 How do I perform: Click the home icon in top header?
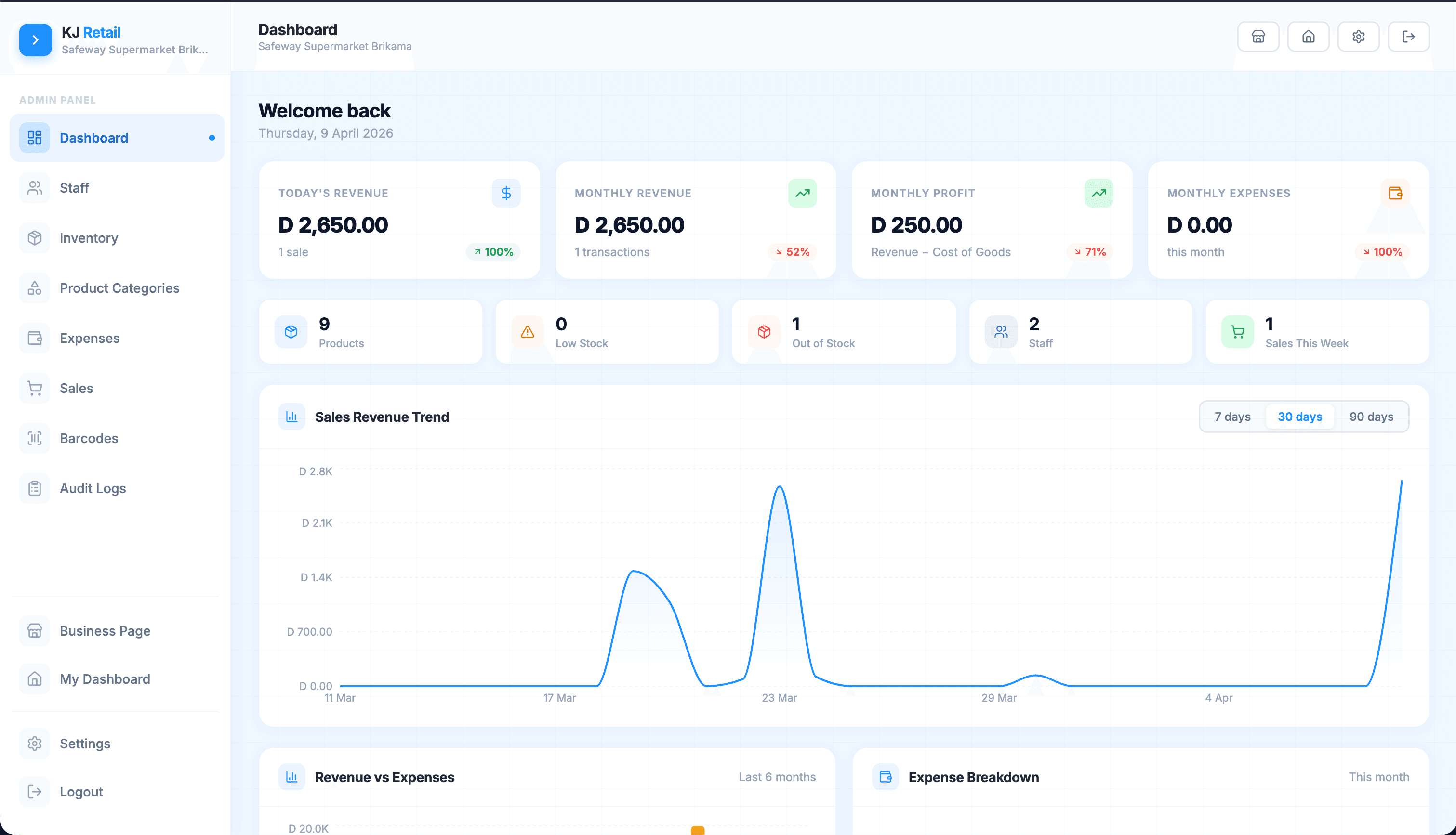[1308, 37]
